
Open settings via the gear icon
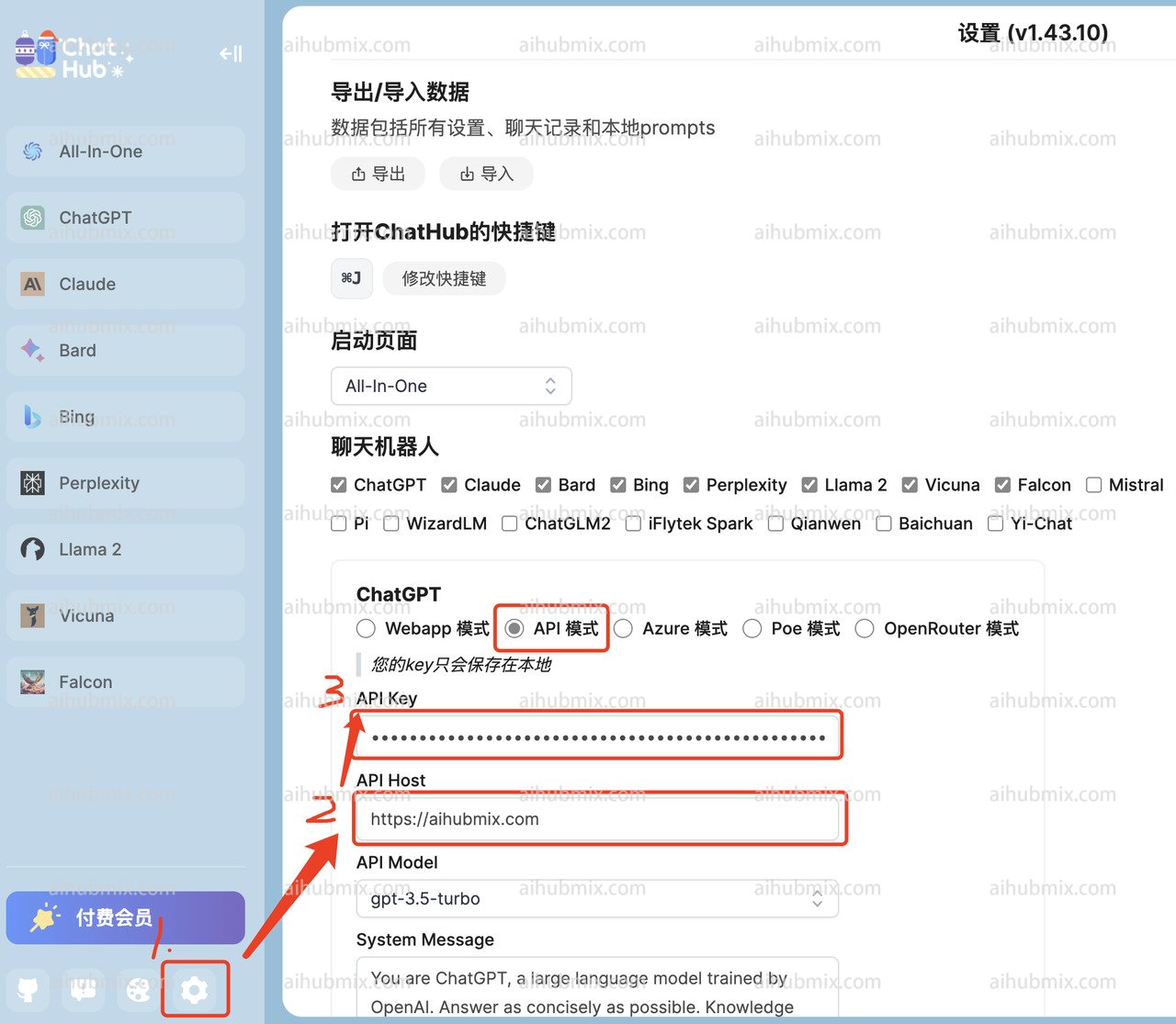click(194, 989)
